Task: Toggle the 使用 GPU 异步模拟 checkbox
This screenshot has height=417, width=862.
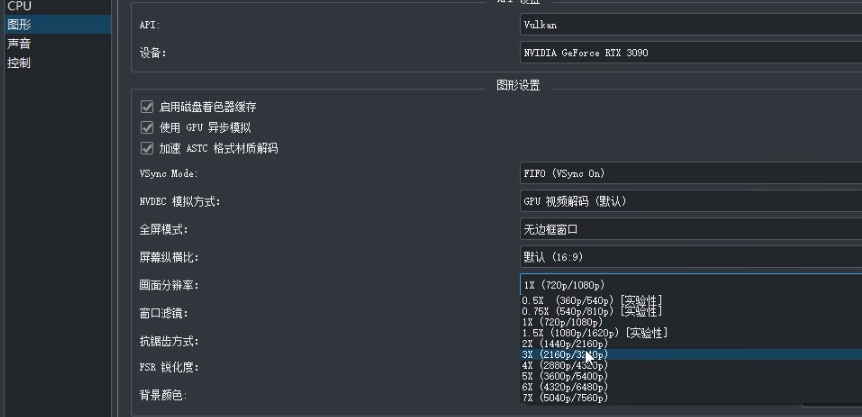Action: (147, 127)
